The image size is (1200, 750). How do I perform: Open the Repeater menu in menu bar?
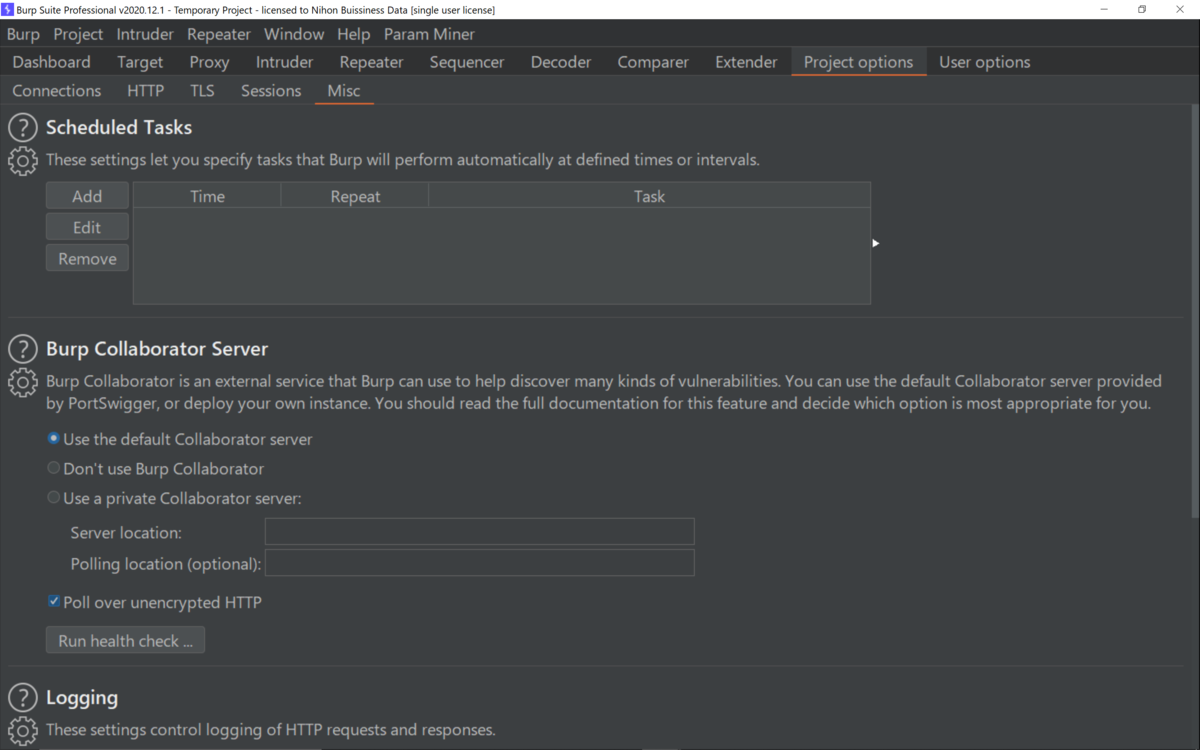click(x=219, y=34)
